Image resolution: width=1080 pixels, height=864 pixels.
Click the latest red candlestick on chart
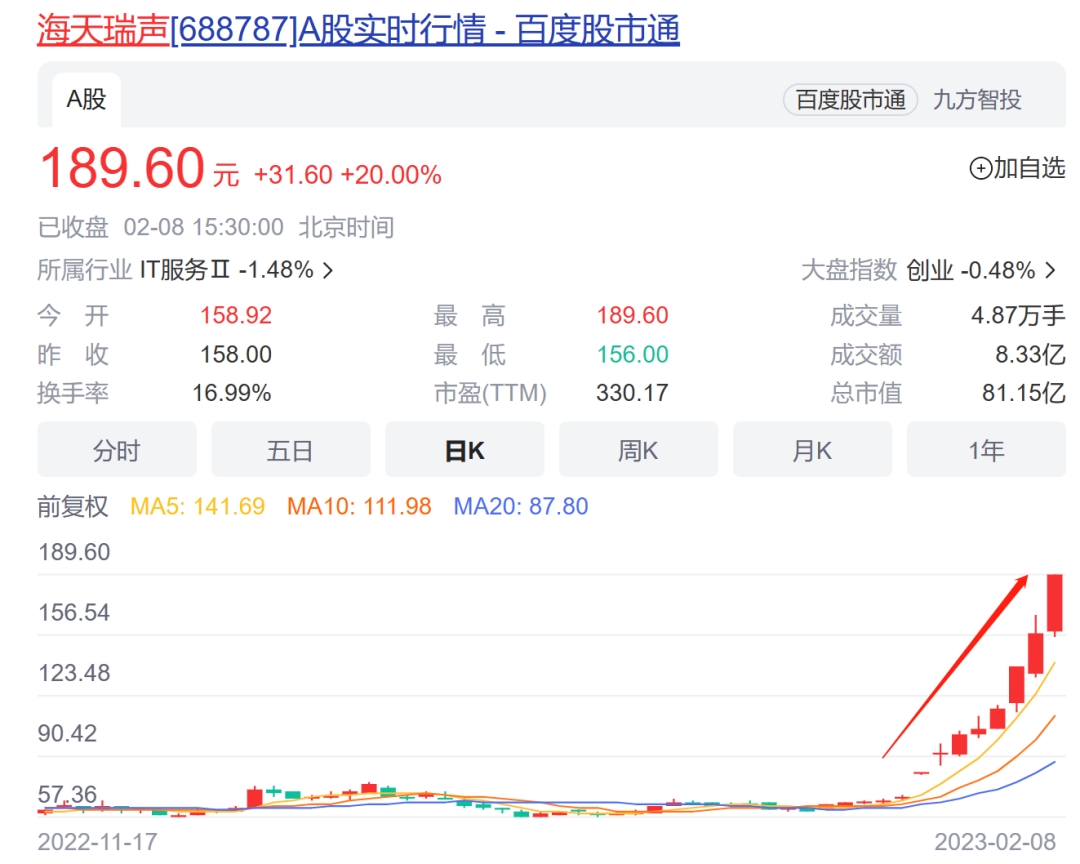click(x=1055, y=603)
